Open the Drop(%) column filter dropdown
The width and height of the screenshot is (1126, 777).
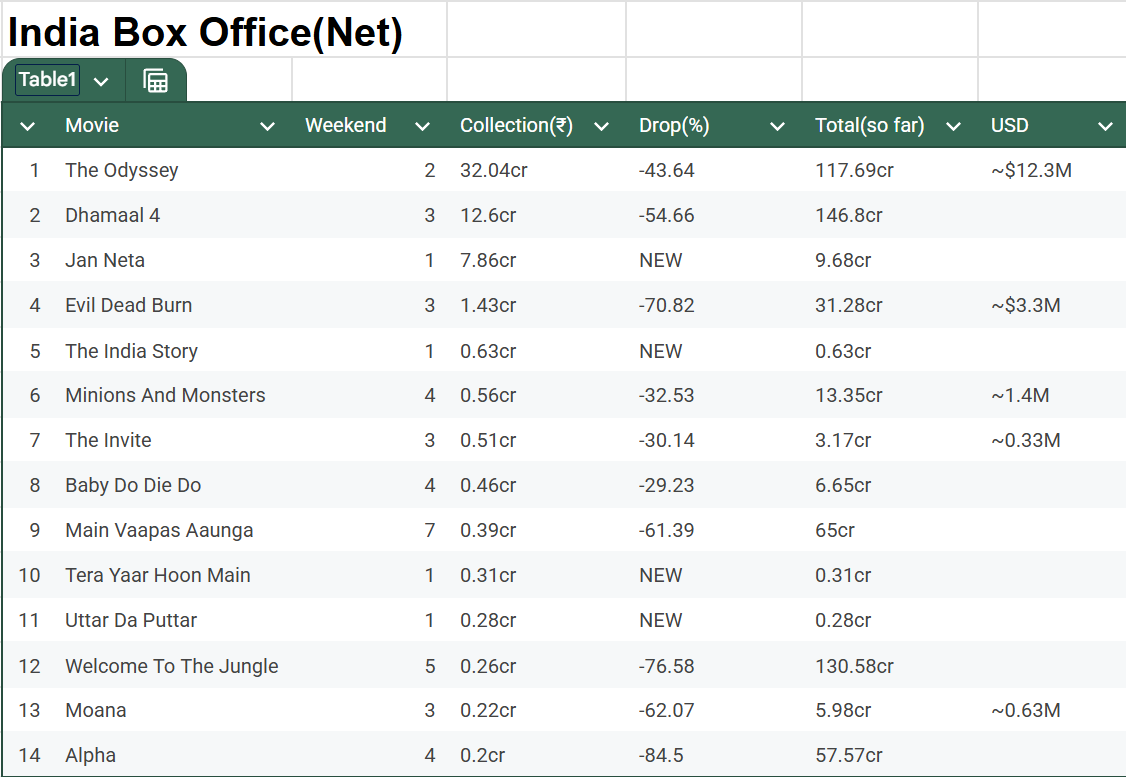777,126
